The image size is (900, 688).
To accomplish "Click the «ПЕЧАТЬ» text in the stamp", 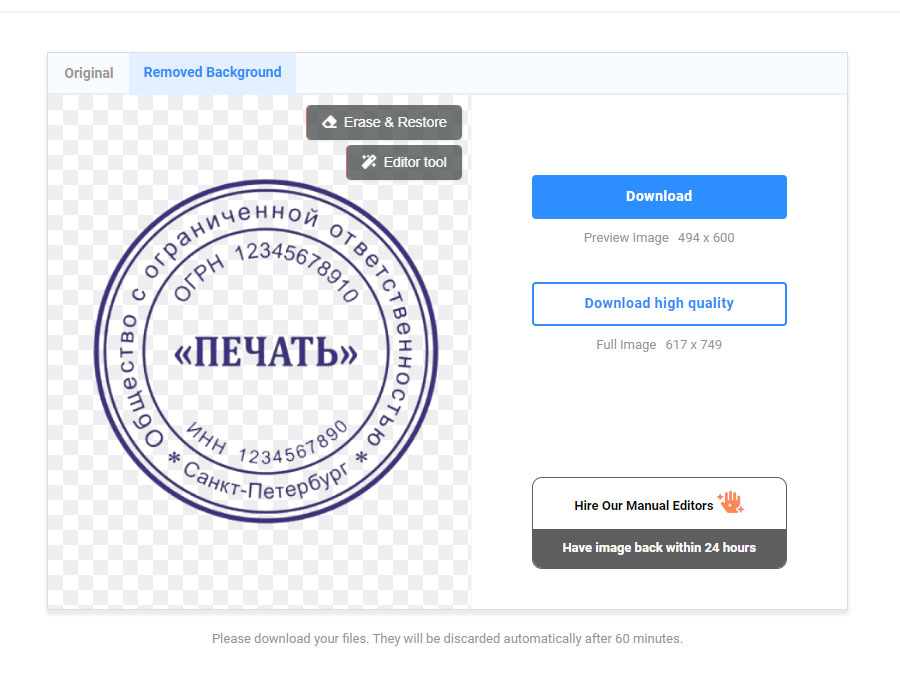I will 266,353.
